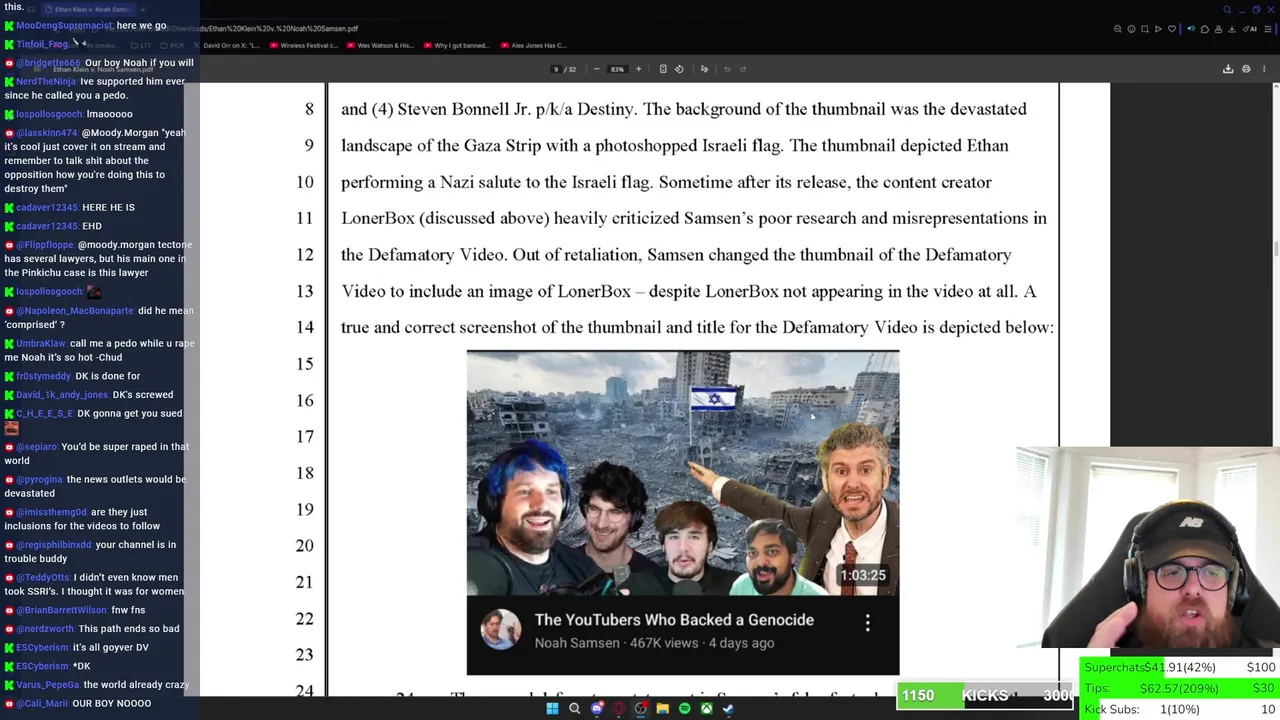The height and width of the screenshot is (720, 1280).
Task: Click chat username UmbraKlaw
Action: pyautogui.click(x=41, y=344)
